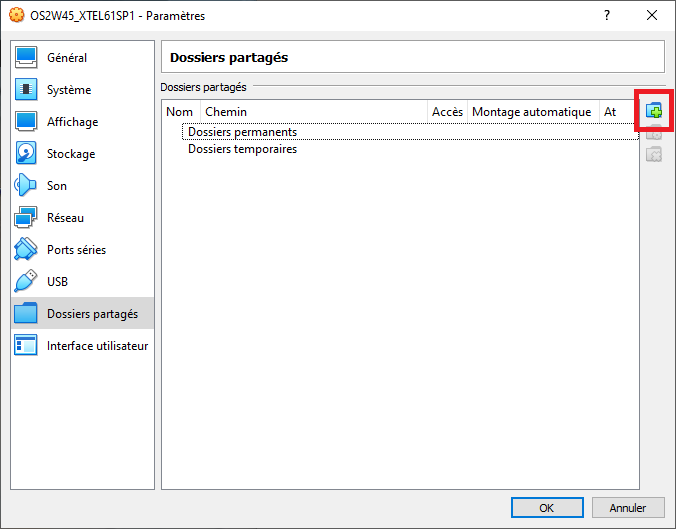This screenshot has height=529, width=676.
Task: Open the Ports séries section
Action: point(76,250)
